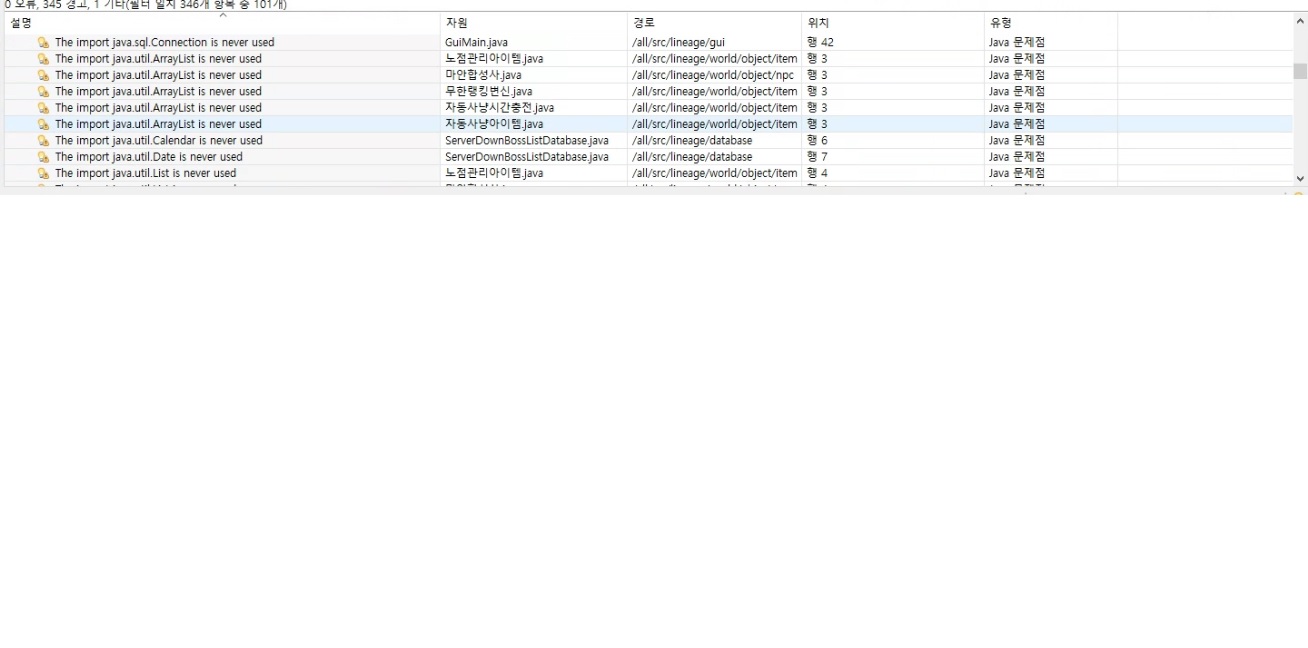Select "The import java.util.List is never used"
Viewport: 1308px width, 648px height.
145,173
